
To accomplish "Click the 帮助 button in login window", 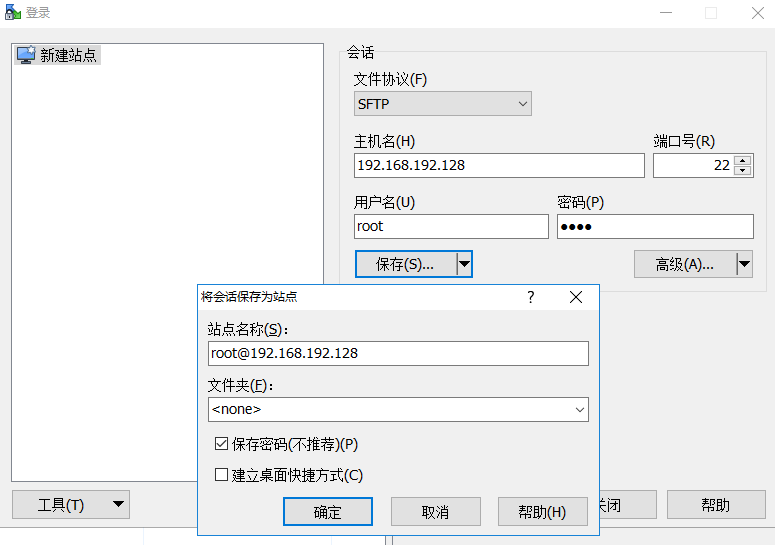I will click(x=716, y=504).
